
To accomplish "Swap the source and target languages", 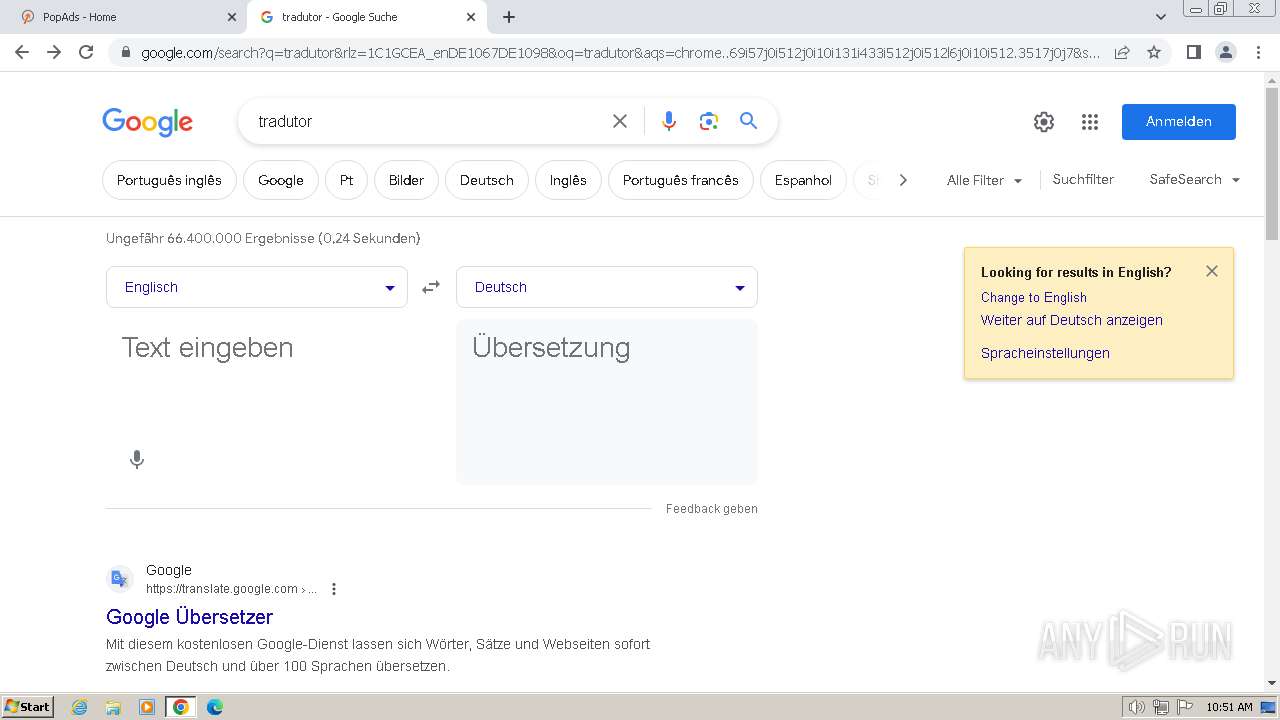I will pyautogui.click(x=431, y=287).
